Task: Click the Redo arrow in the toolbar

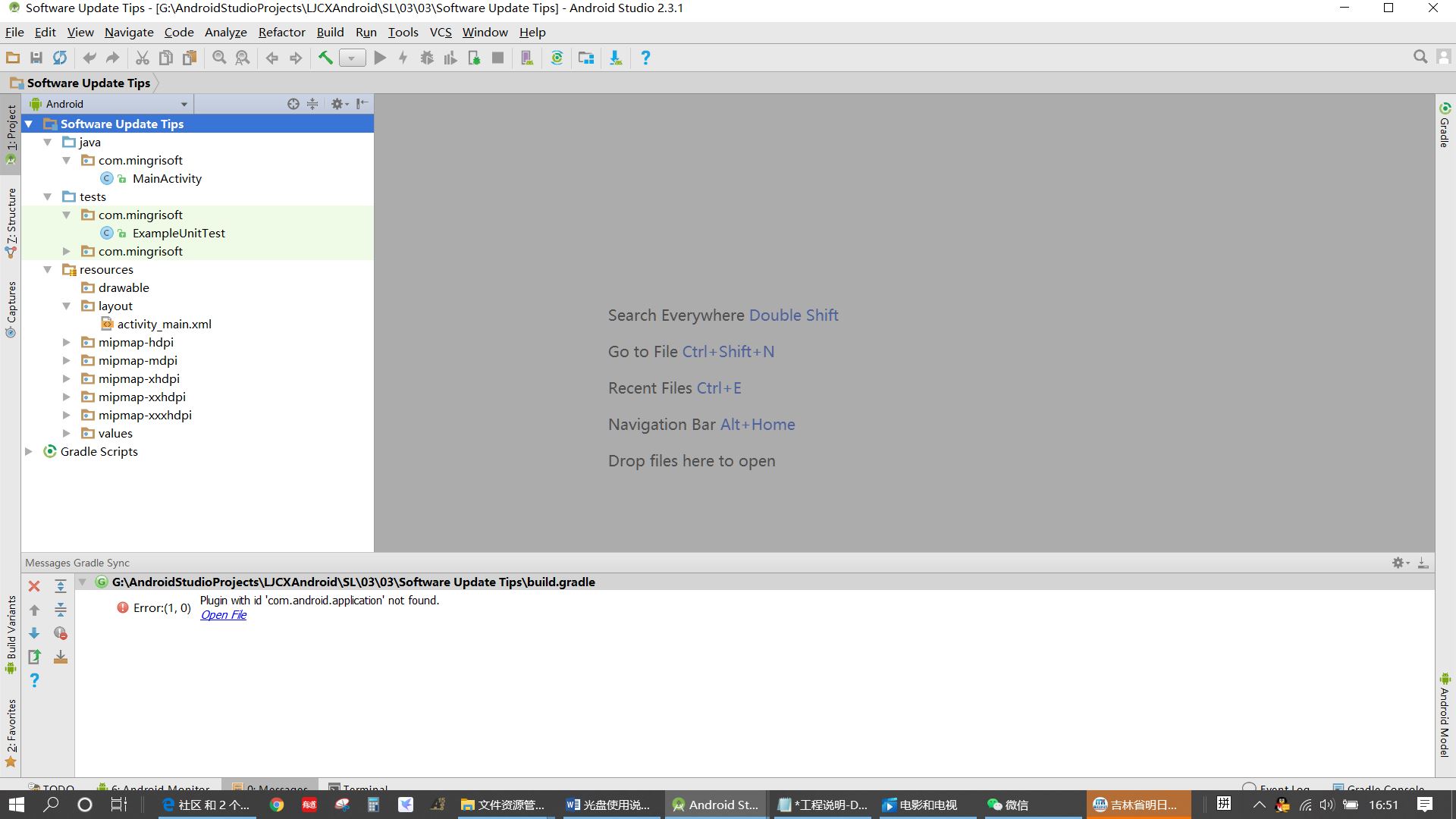Action: 113,58
